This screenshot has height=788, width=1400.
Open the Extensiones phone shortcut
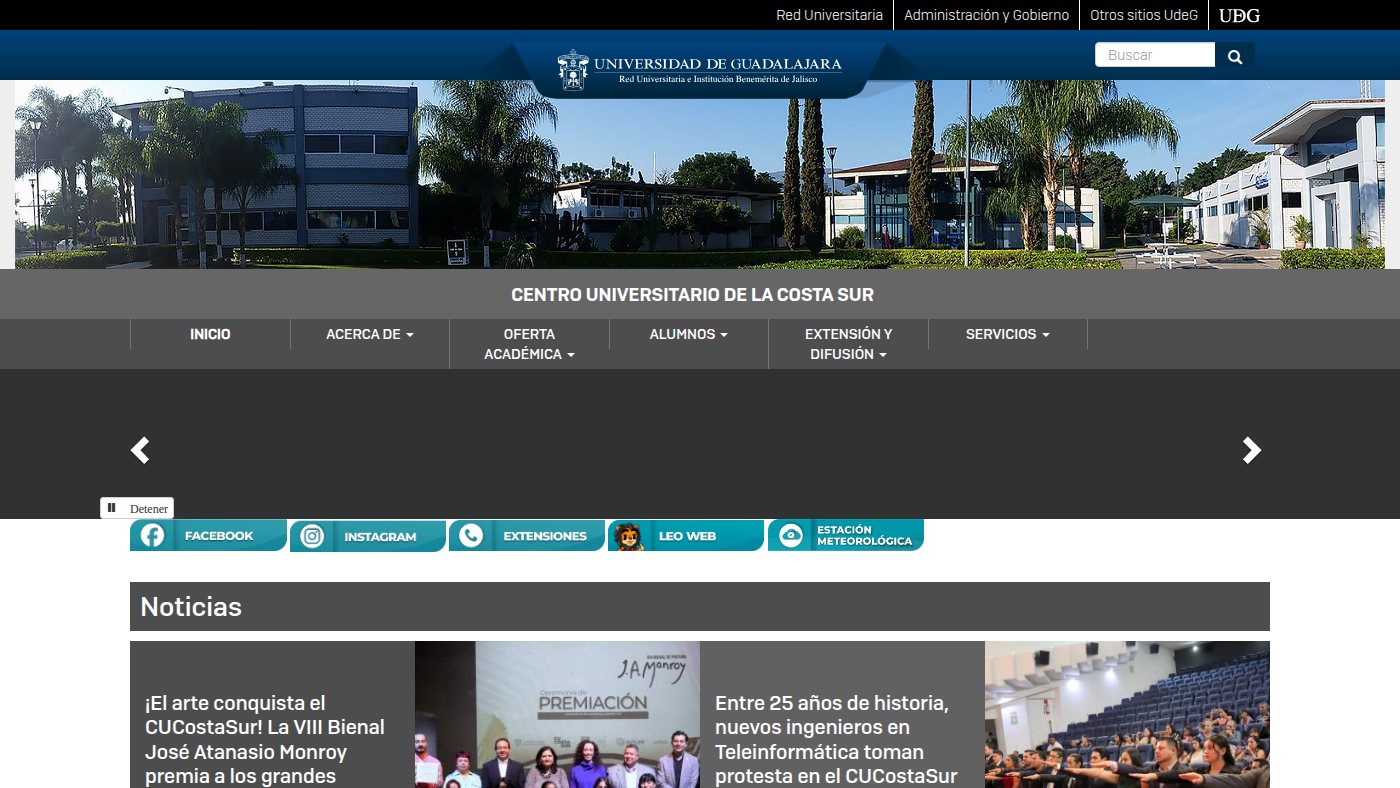(x=527, y=536)
